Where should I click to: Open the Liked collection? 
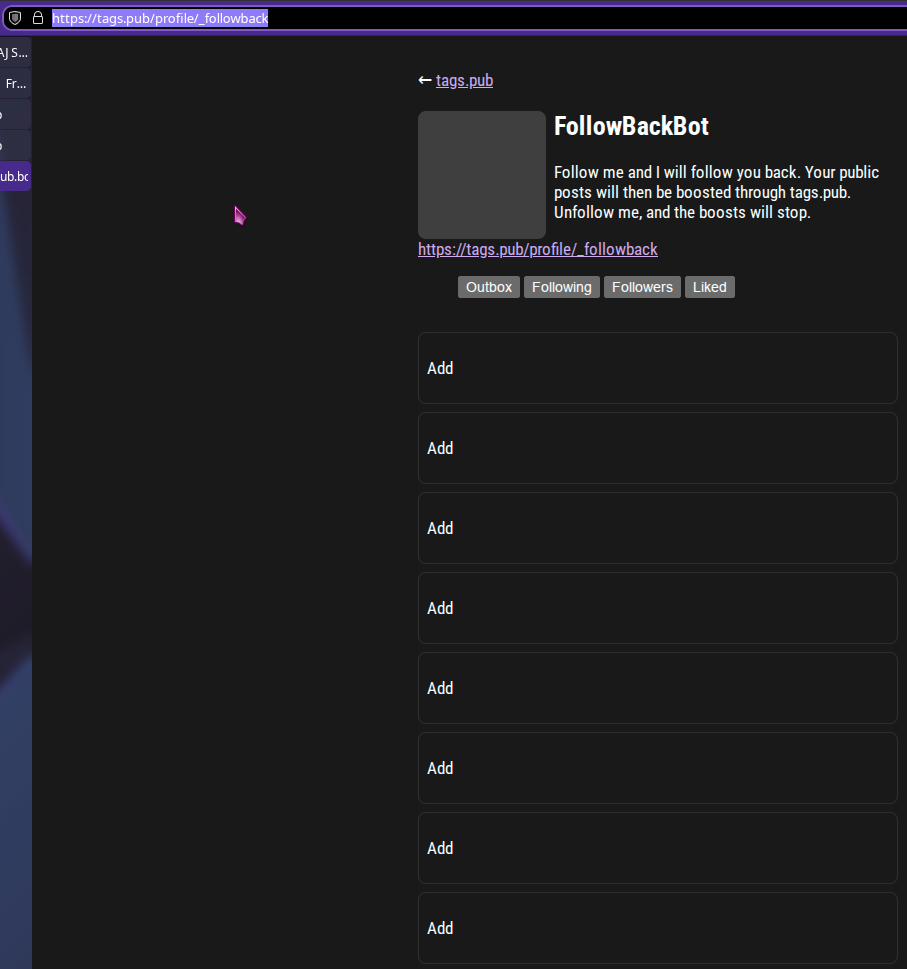pos(709,287)
